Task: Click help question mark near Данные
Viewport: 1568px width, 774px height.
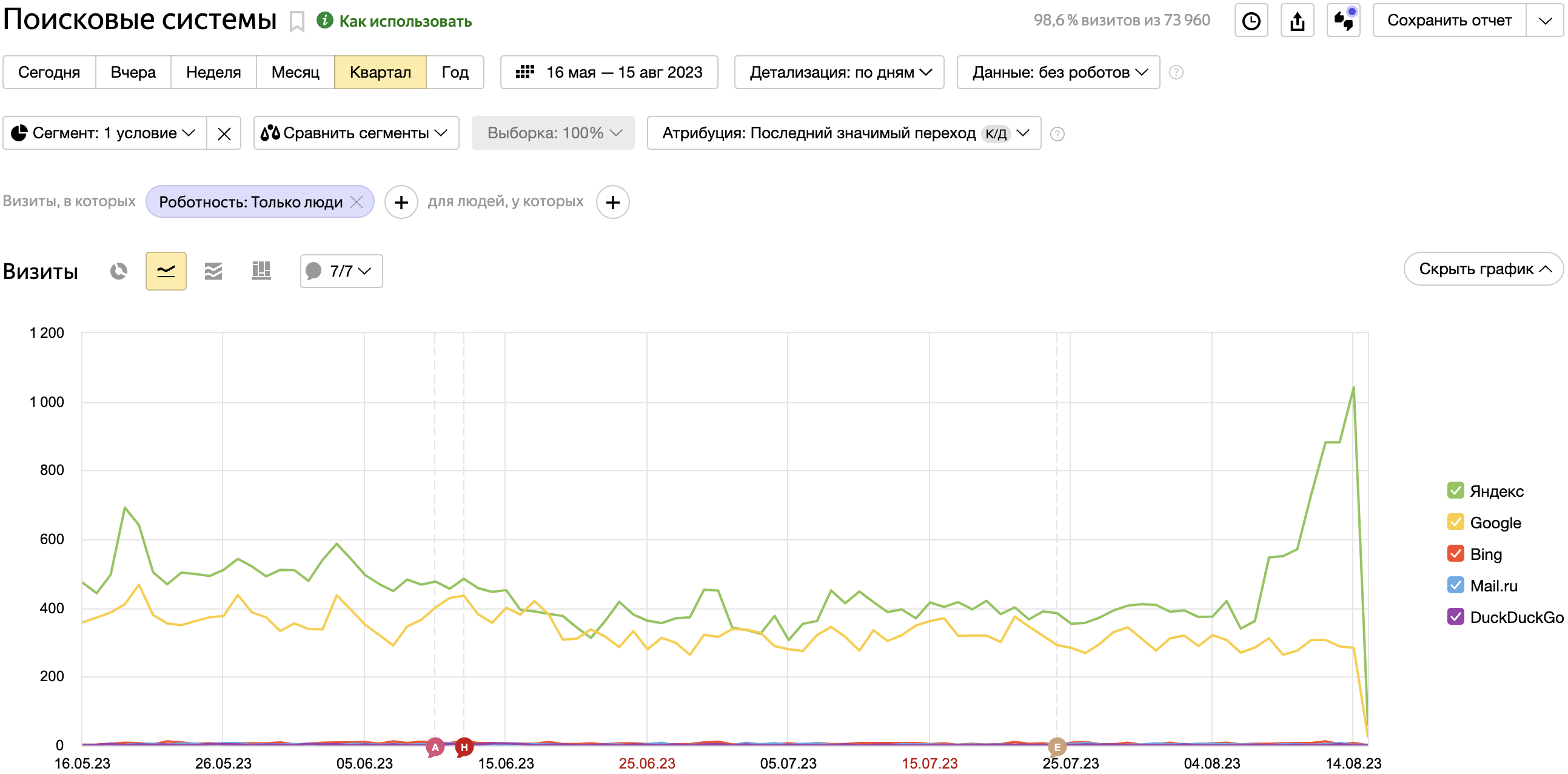Action: (x=1176, y=72)
